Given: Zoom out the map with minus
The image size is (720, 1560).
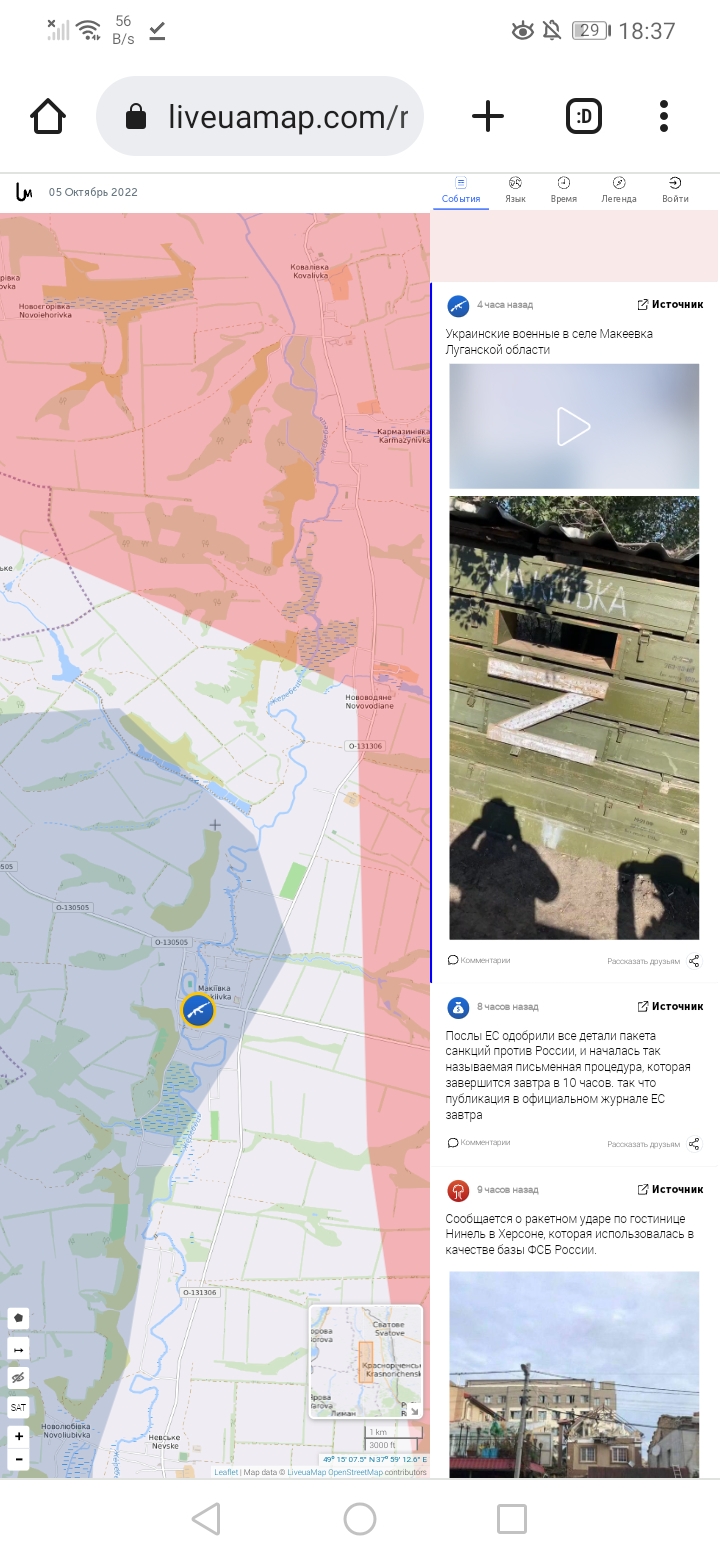Looking at the screenshot, I should 19,1459.
